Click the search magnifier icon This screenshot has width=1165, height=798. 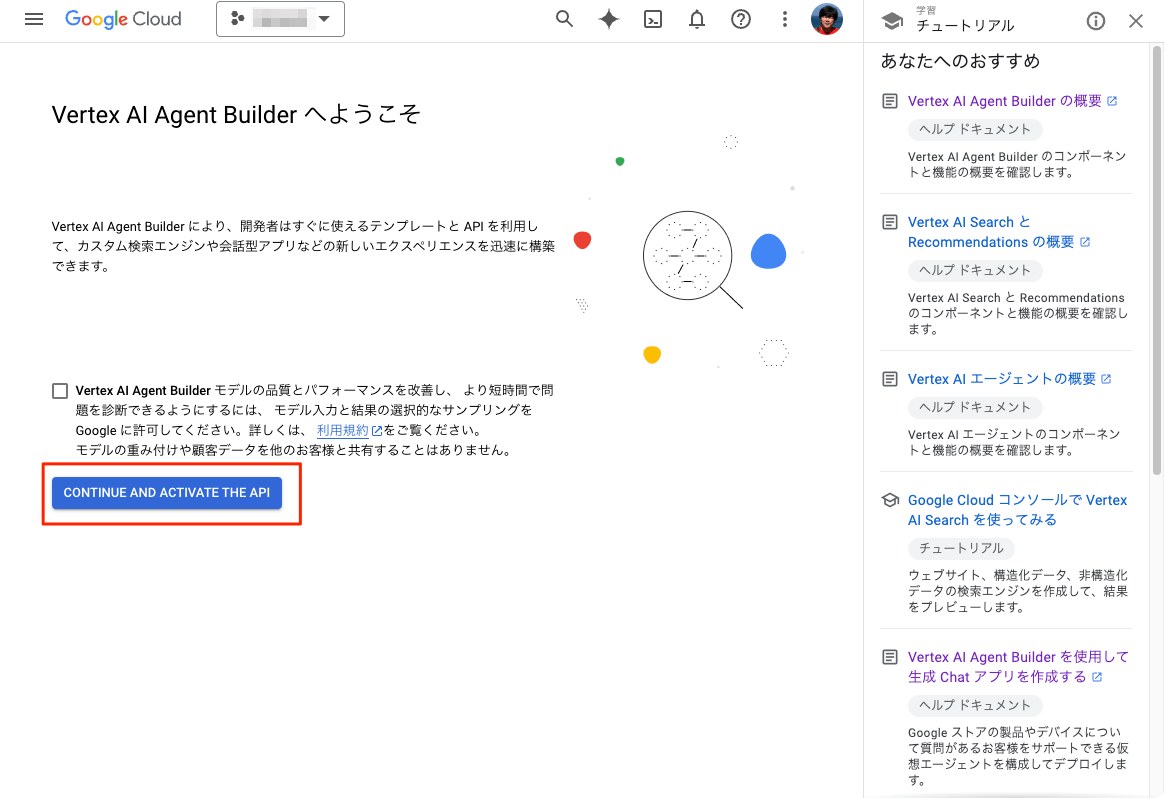pyautogui.click(x=565, y=19)
